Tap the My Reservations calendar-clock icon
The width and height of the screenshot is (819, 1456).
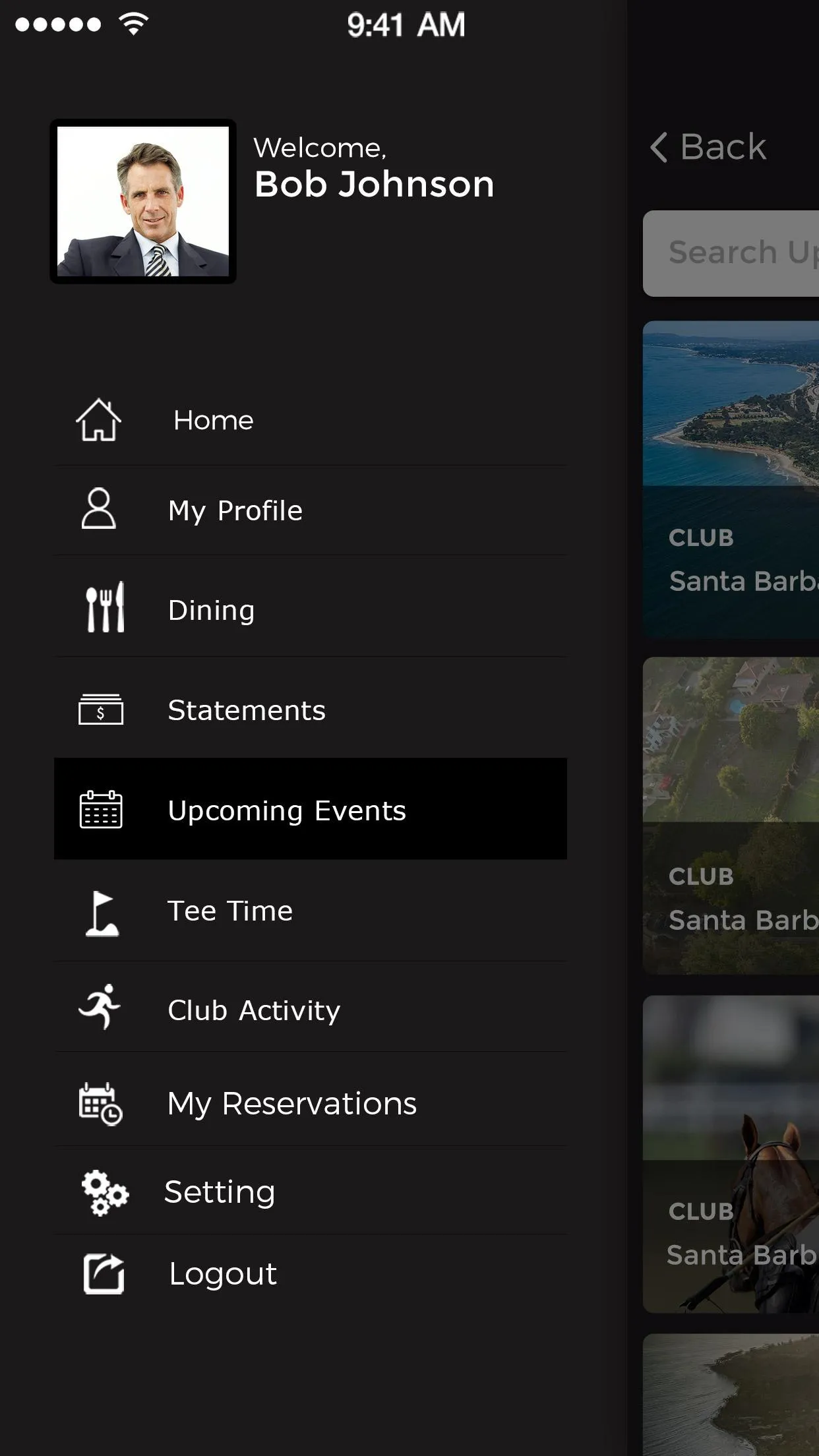click(x=101, y=1103)
